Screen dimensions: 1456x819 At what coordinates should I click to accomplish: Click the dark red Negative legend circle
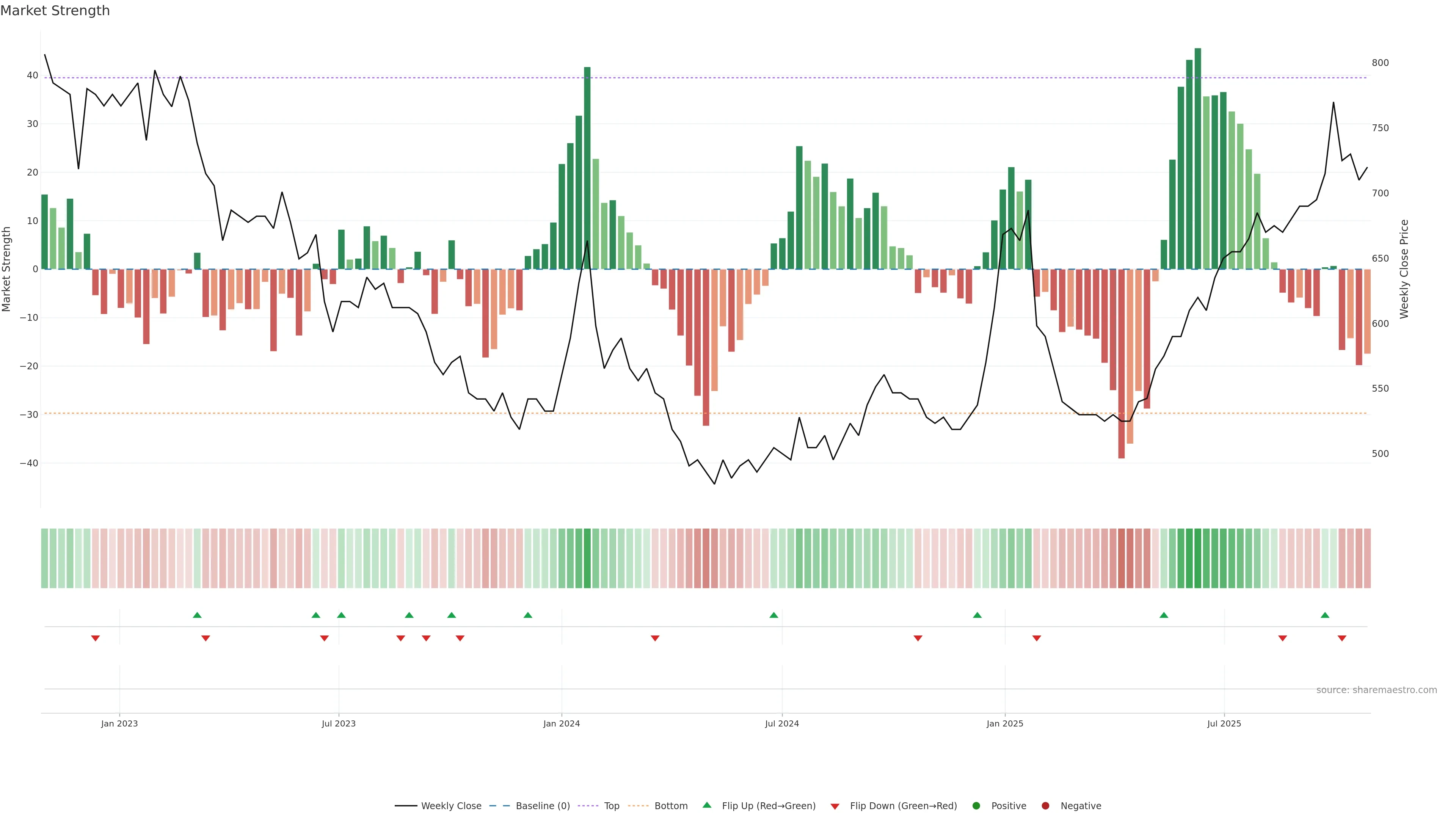pos(1045,805)
